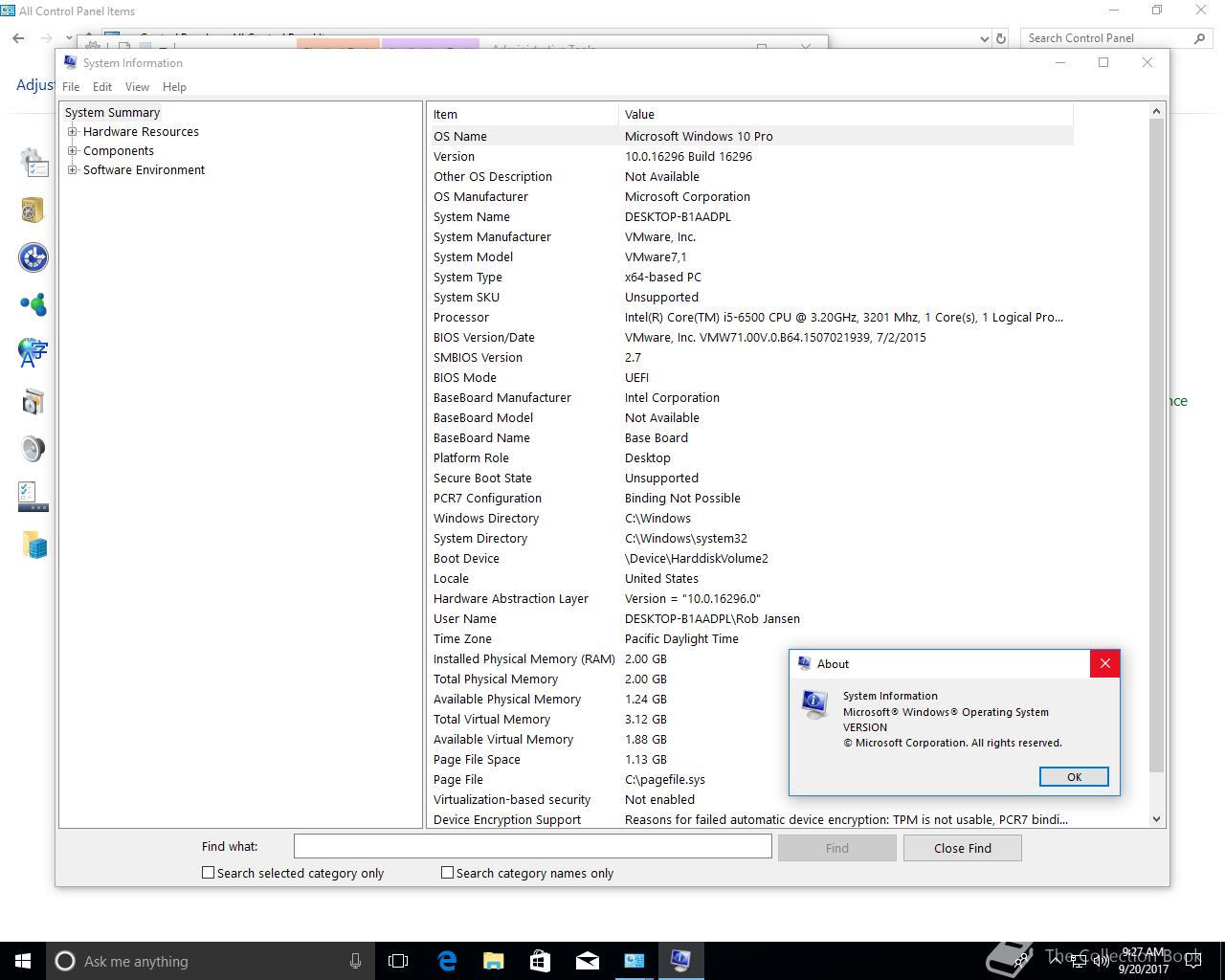Screen dimensions: 1225x980
Task: Click the scrollbar up arrow in details list
Action: pos(1156,112)
